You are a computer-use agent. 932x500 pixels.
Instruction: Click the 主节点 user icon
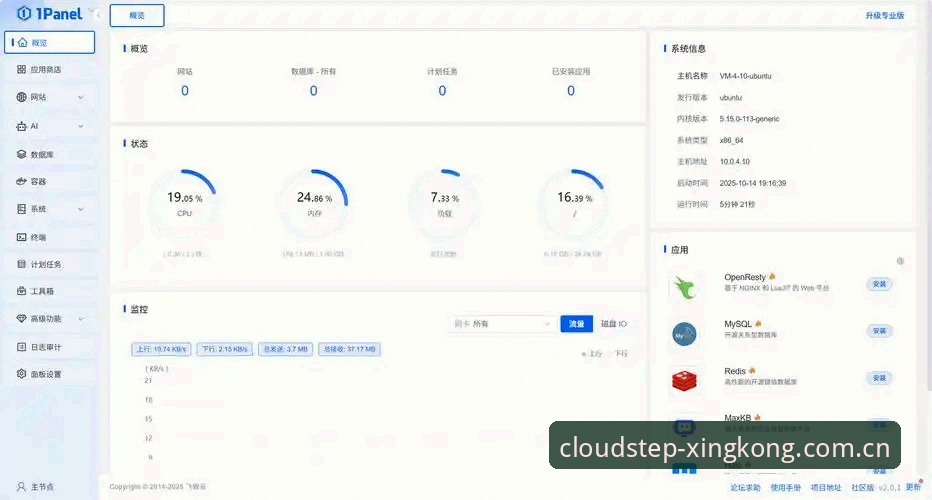[x=21, y=486]
